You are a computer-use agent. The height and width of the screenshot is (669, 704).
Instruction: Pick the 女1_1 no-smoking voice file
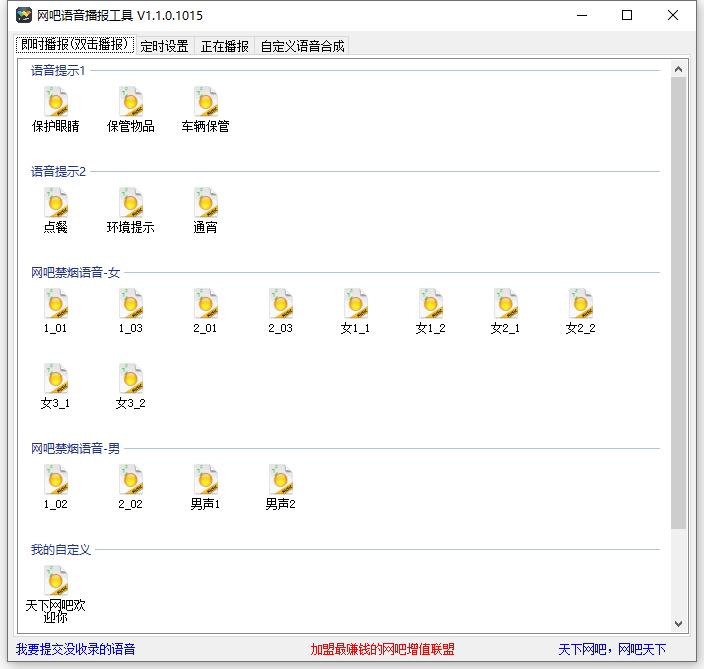(x=355, y=305)
